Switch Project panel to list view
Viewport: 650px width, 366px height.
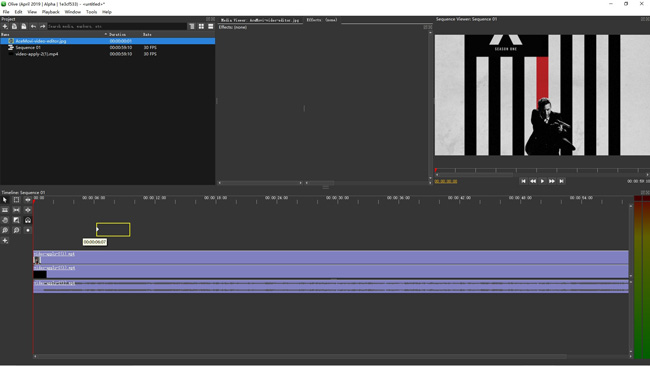[211, 26]
